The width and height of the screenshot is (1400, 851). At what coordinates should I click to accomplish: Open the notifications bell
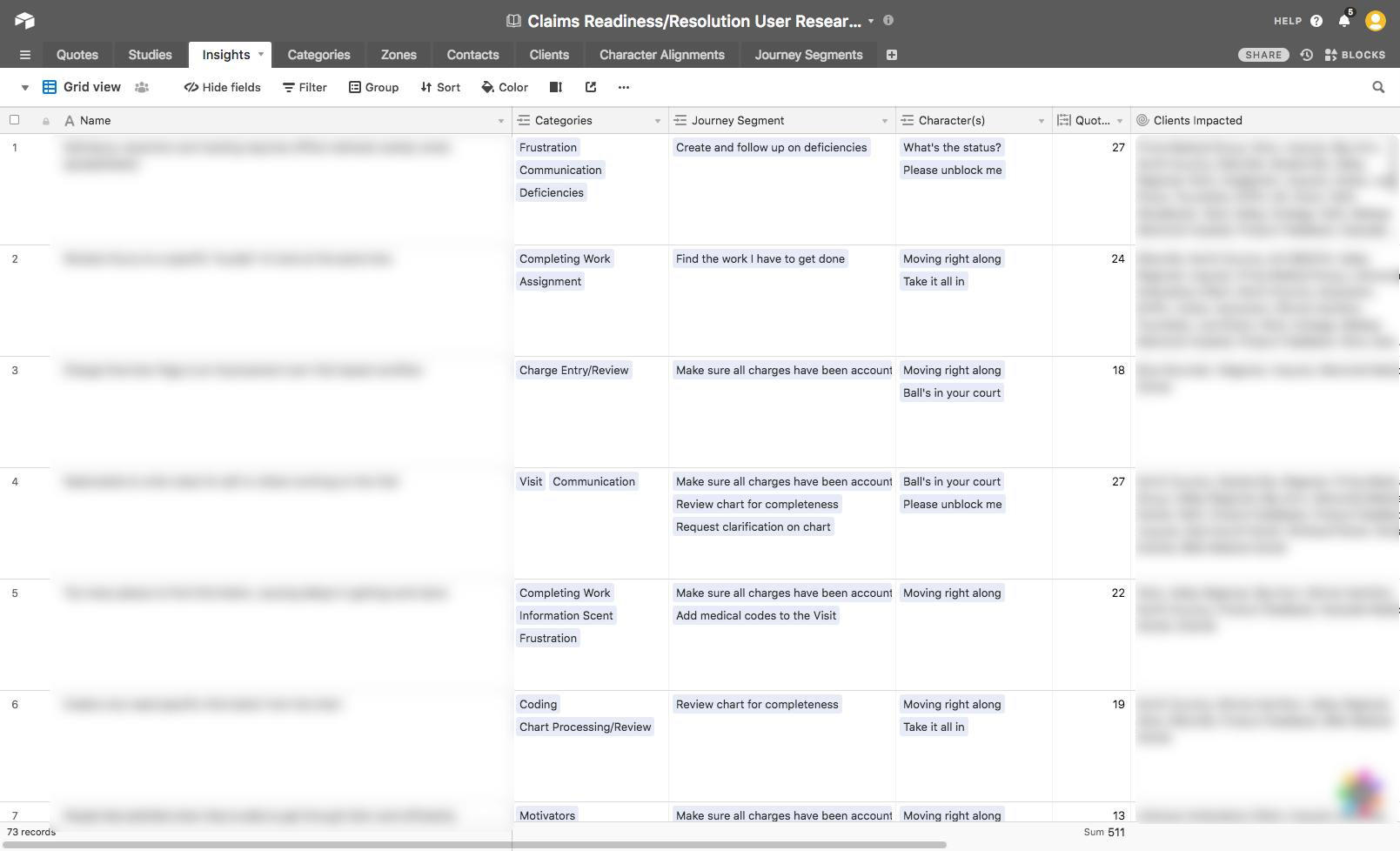point(1344,20)
